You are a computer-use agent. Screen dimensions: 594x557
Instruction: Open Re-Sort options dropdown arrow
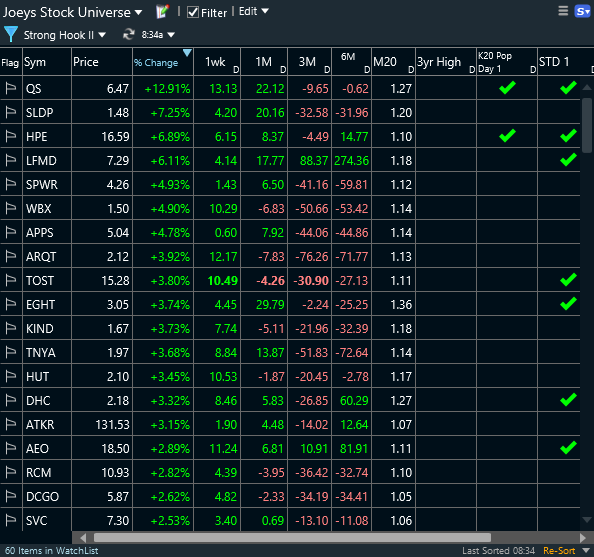[x=586, y=550]
